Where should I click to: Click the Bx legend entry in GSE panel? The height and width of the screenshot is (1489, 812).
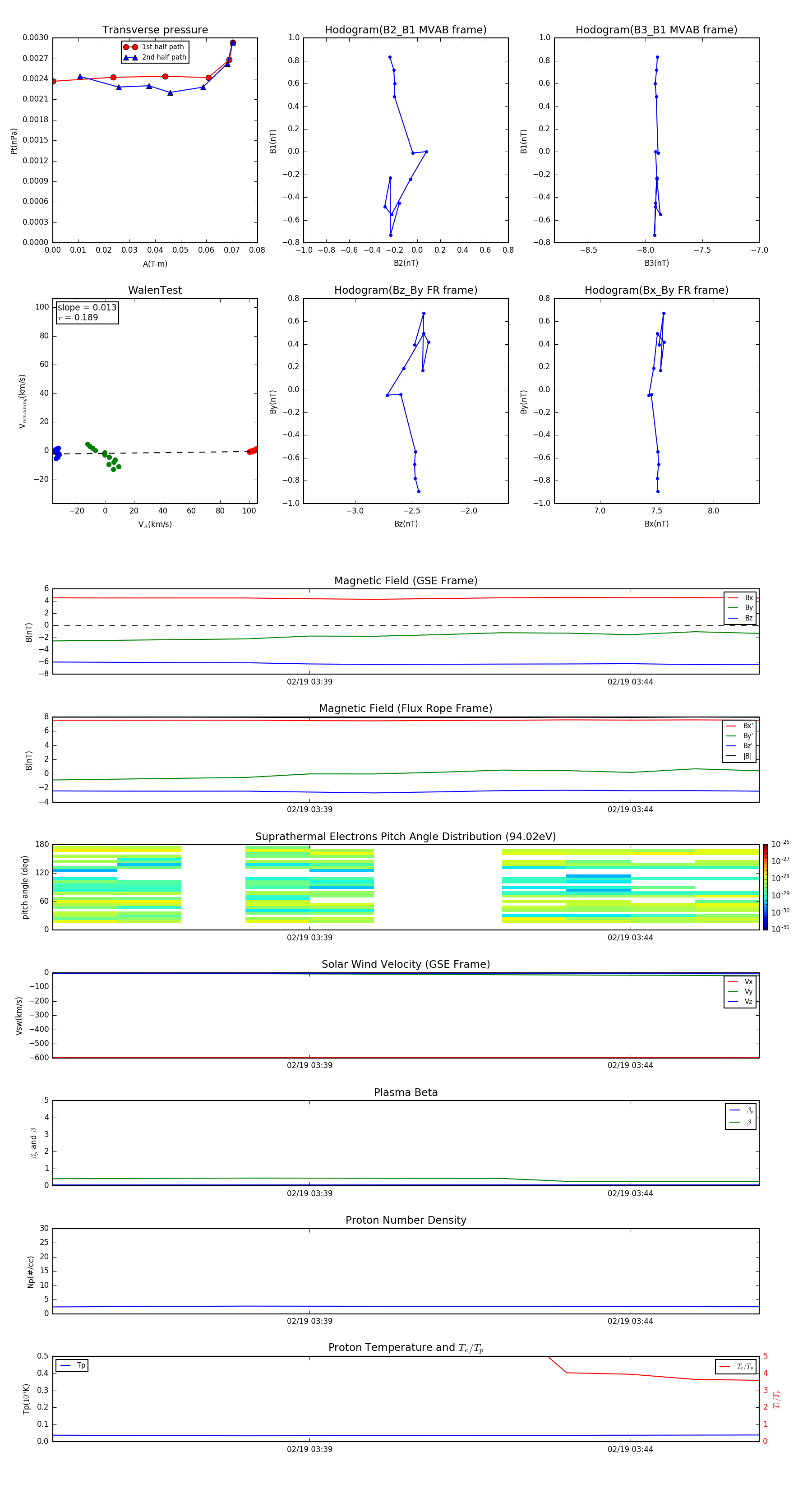tap(740, 598)
